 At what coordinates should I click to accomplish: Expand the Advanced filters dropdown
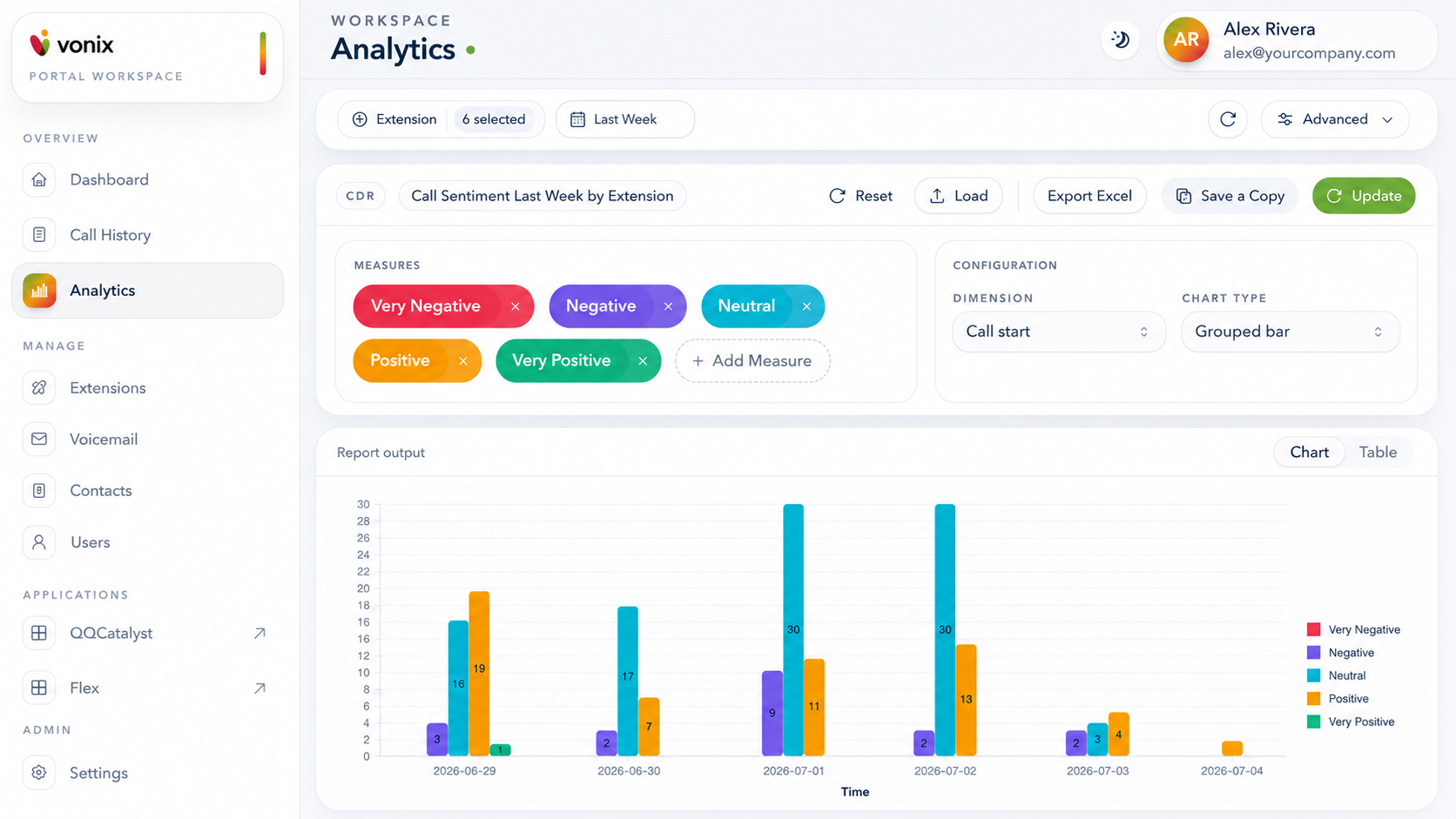[1334, 119]
